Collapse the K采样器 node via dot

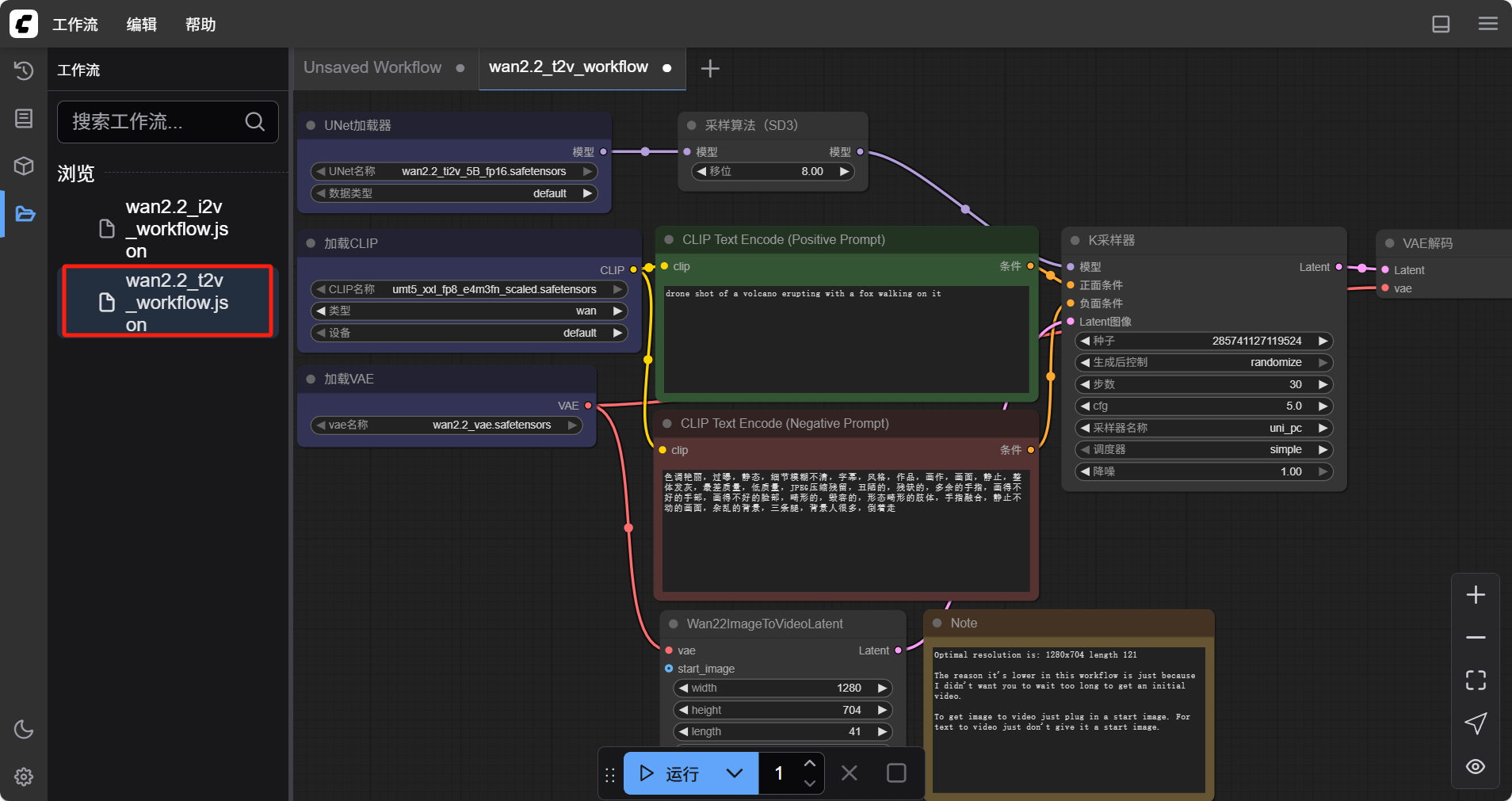click(1075, 241)
